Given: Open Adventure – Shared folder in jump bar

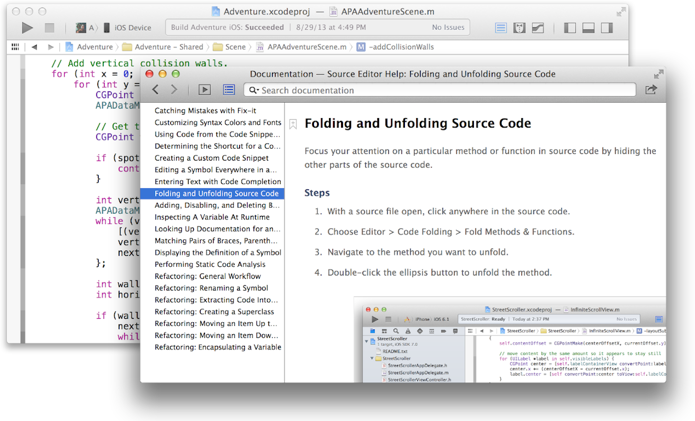Looking at the screenshot, I should pos(163,47).
